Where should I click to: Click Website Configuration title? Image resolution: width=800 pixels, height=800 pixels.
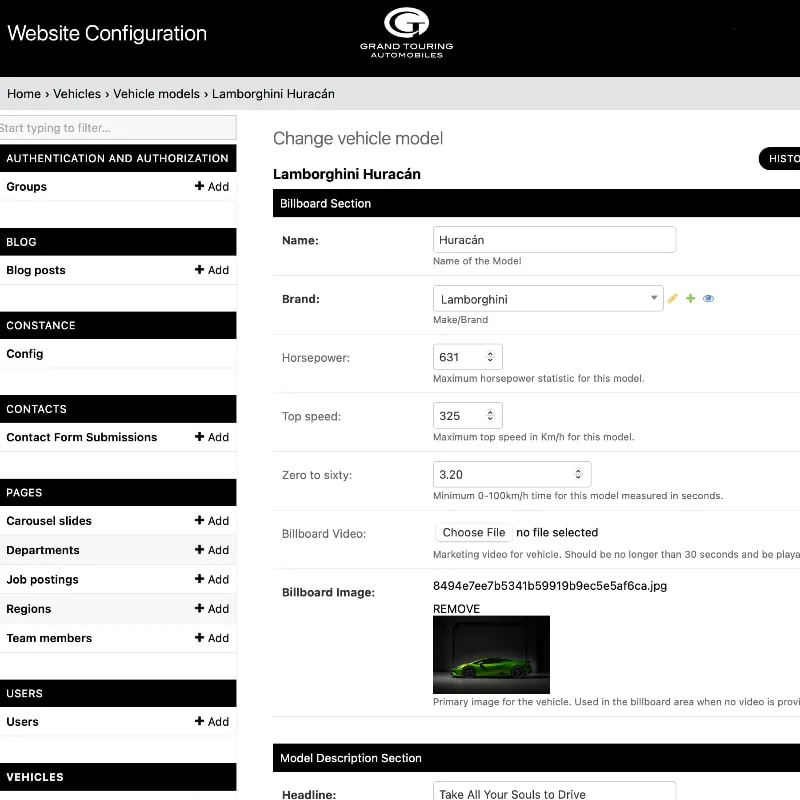click(107, 34)
